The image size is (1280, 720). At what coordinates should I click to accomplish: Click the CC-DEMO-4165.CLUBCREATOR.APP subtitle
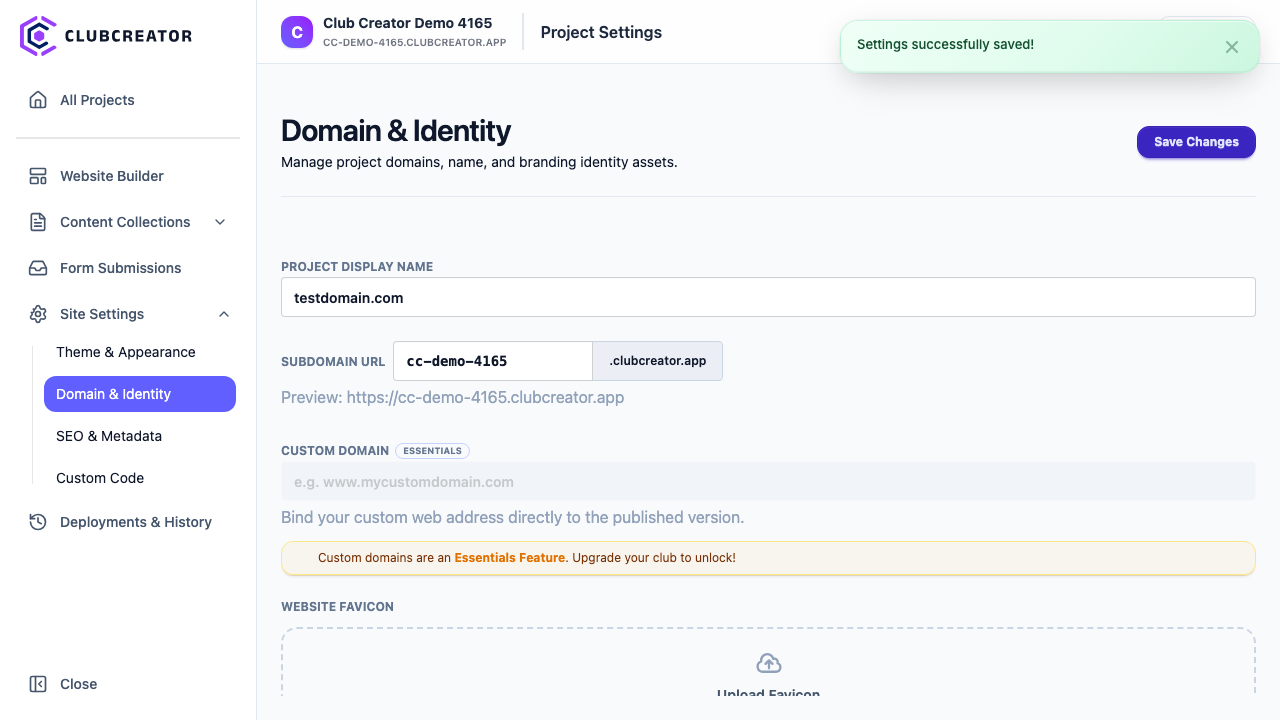point(415,43)
